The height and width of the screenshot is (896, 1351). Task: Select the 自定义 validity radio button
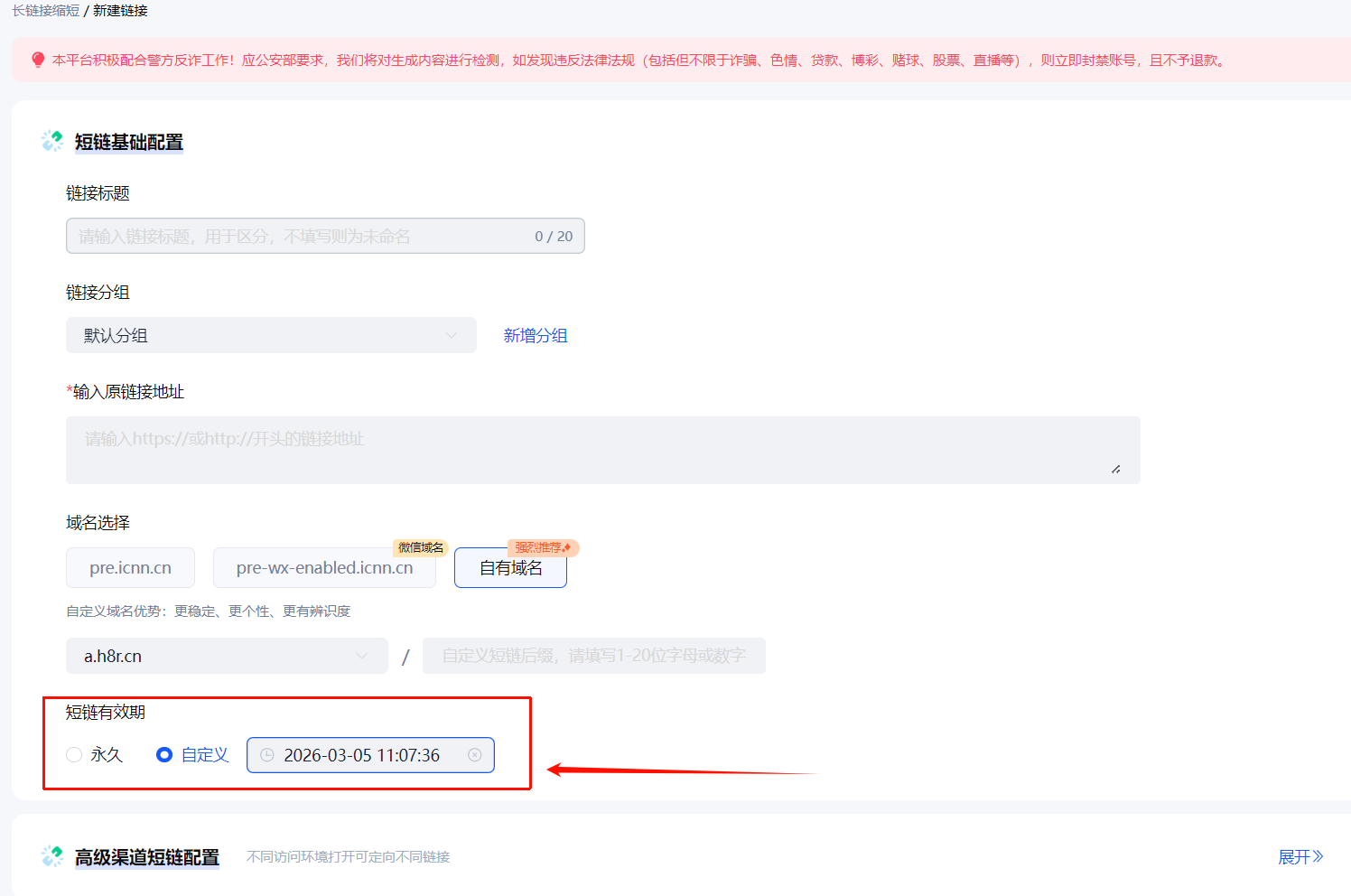click(164, 755)
